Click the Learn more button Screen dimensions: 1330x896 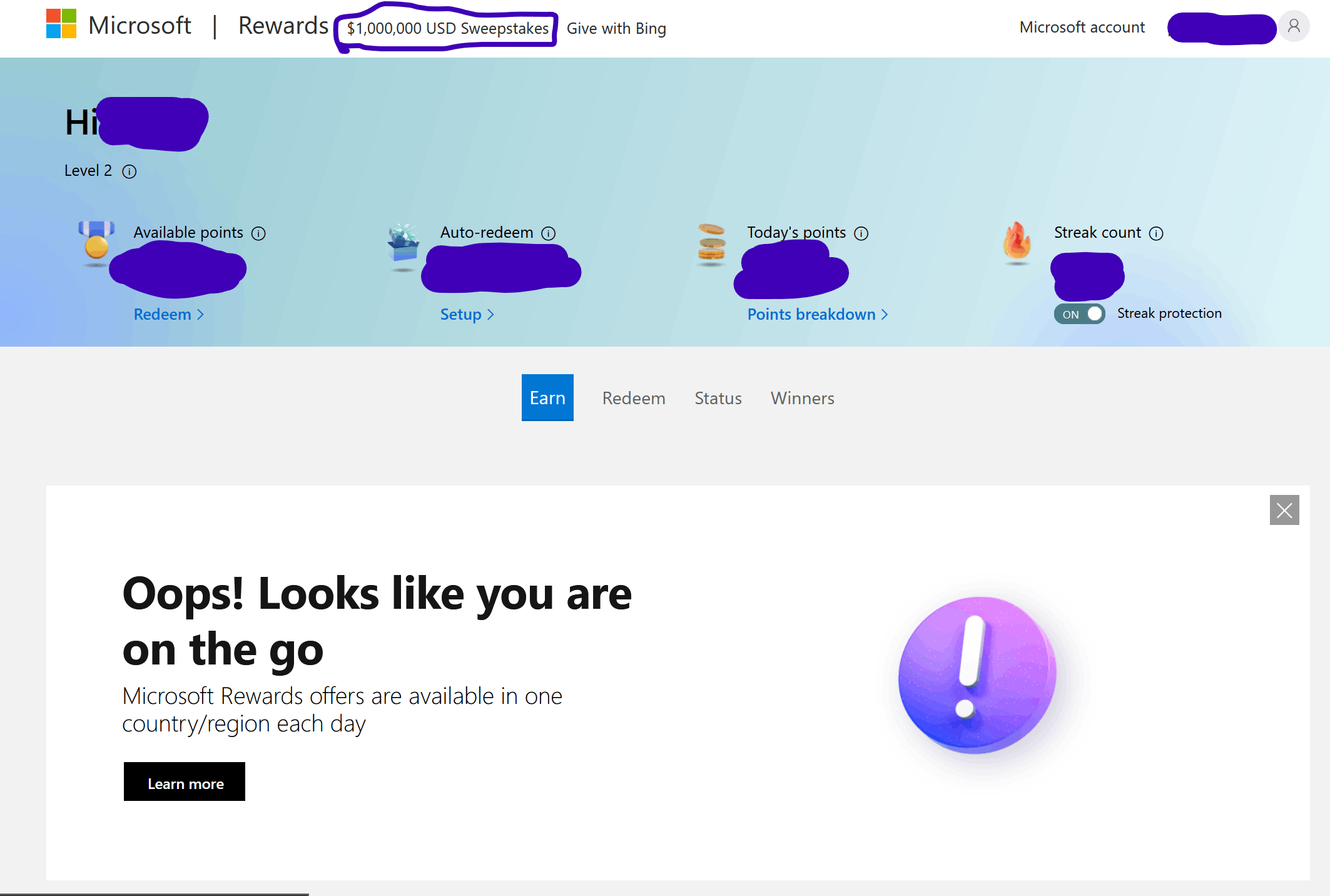click(x=185, y=782)
